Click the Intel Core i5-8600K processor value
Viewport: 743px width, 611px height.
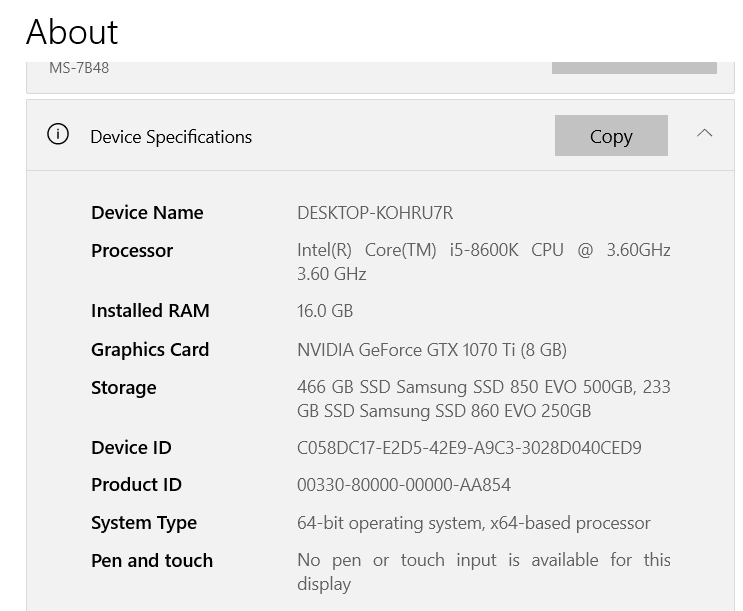tap(483, 262)
